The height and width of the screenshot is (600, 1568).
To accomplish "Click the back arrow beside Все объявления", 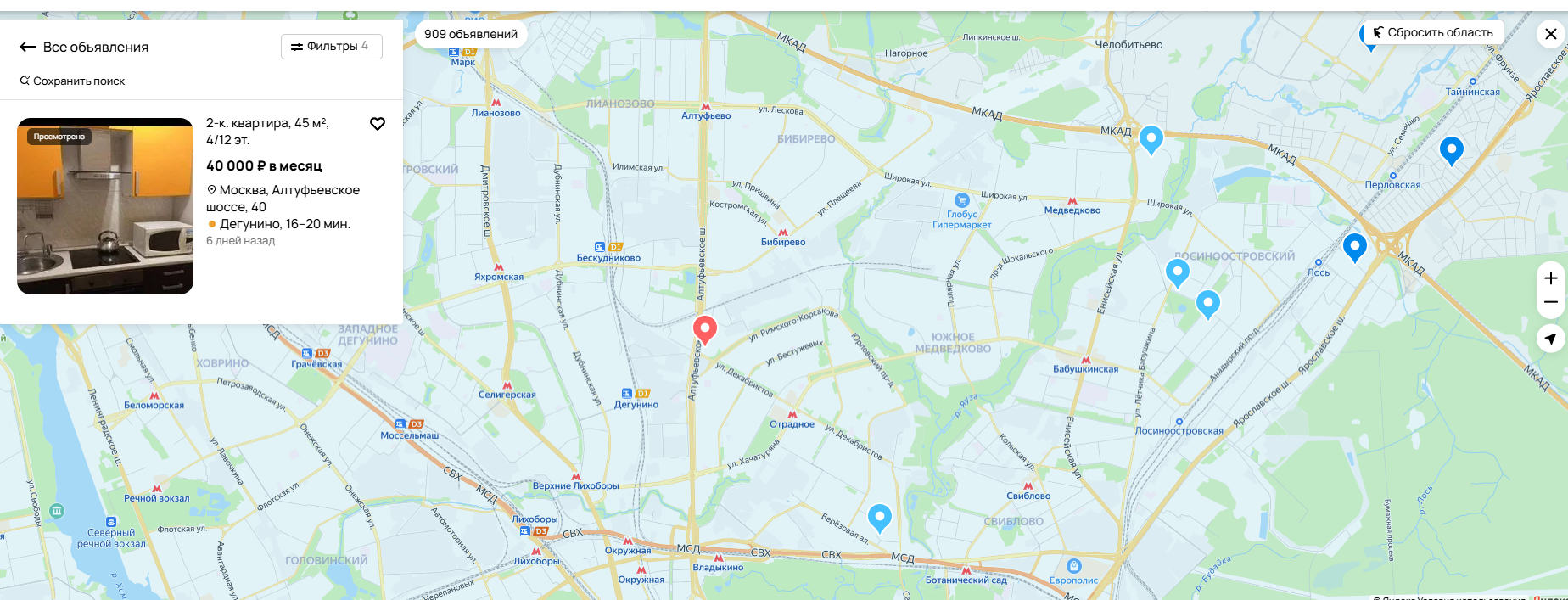I will [x=28, y=48].
